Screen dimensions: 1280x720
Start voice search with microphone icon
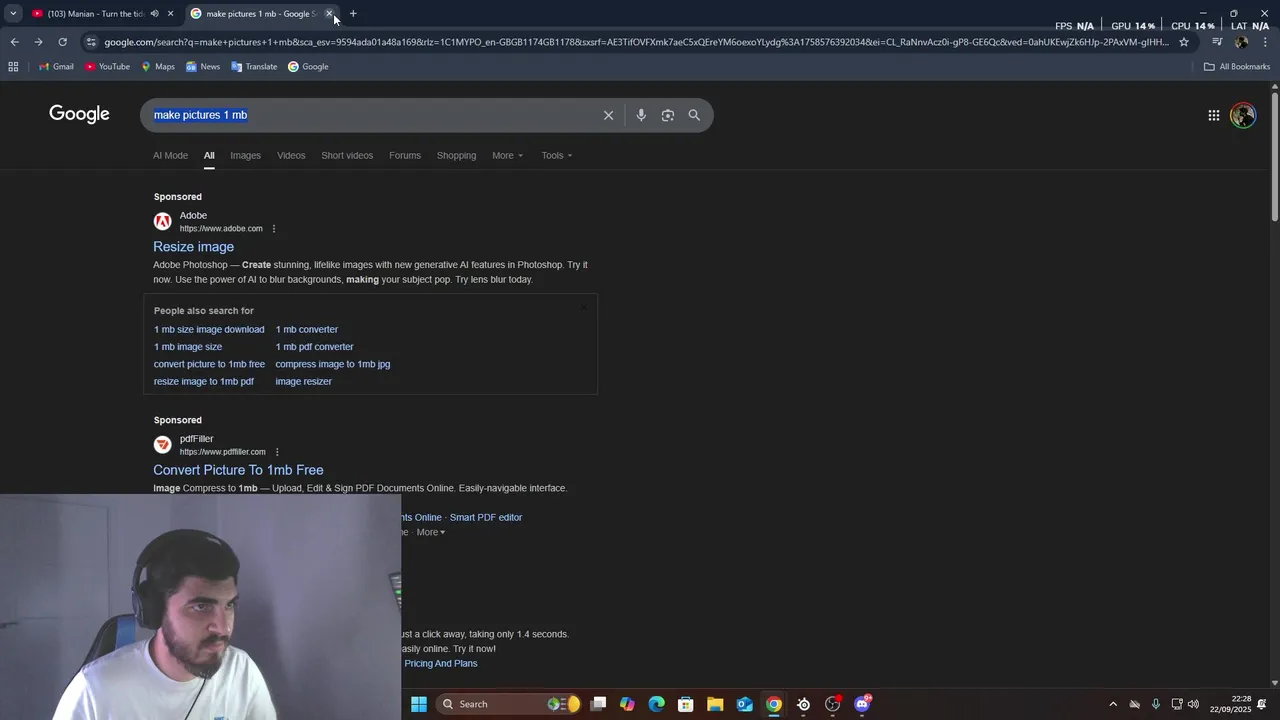coord(641,115)
